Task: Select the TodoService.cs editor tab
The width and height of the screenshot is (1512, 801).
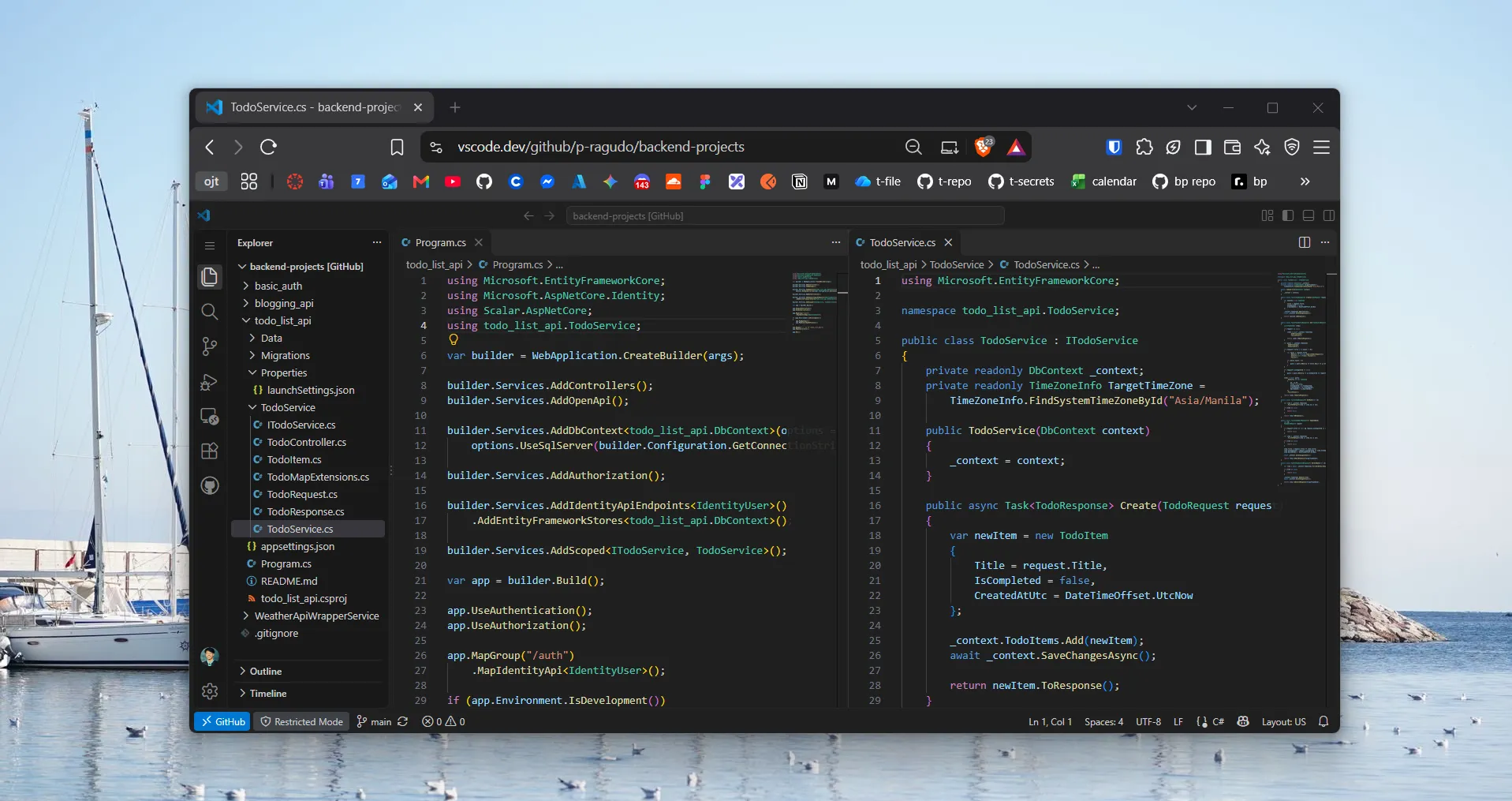Action: click(903, 242)
